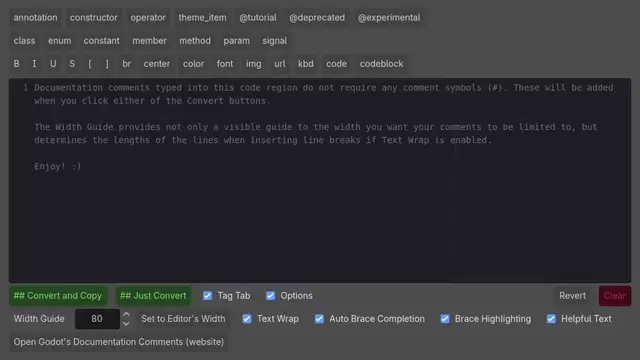Apply bold formatting with B
640x360 pixels.
point(16,64)
